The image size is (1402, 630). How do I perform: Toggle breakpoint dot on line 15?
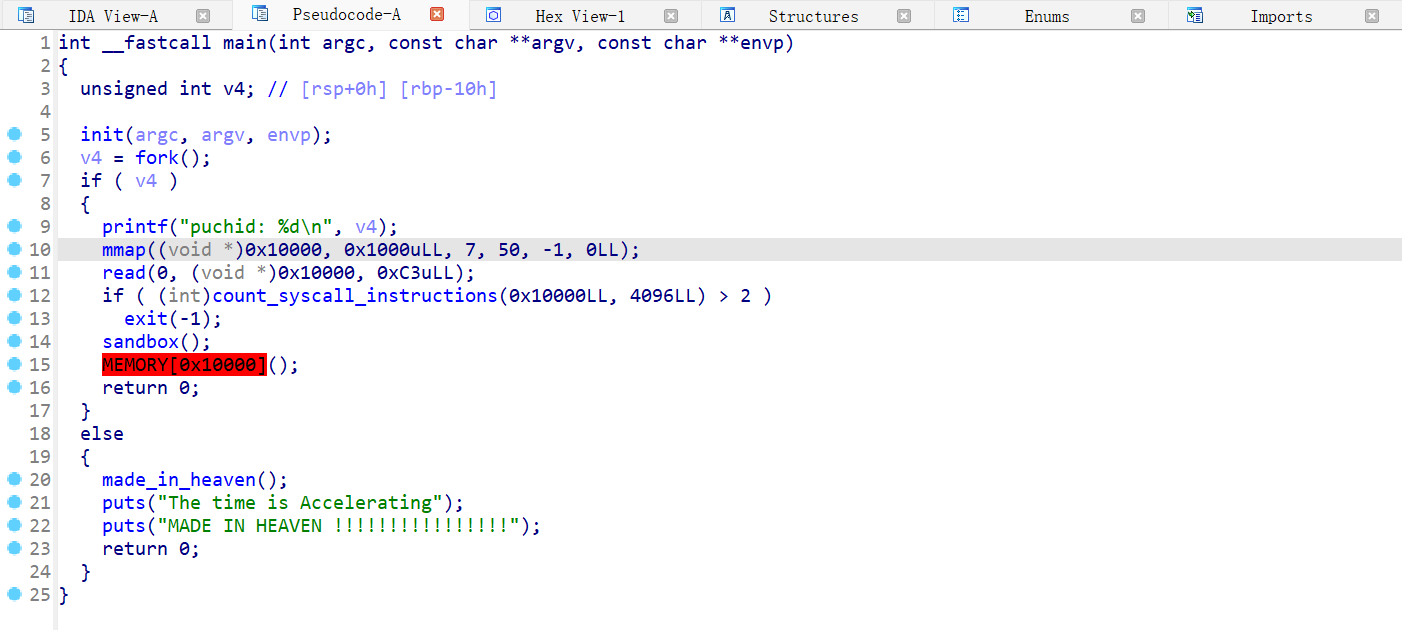pyautogui.click(x=14, y=365)
